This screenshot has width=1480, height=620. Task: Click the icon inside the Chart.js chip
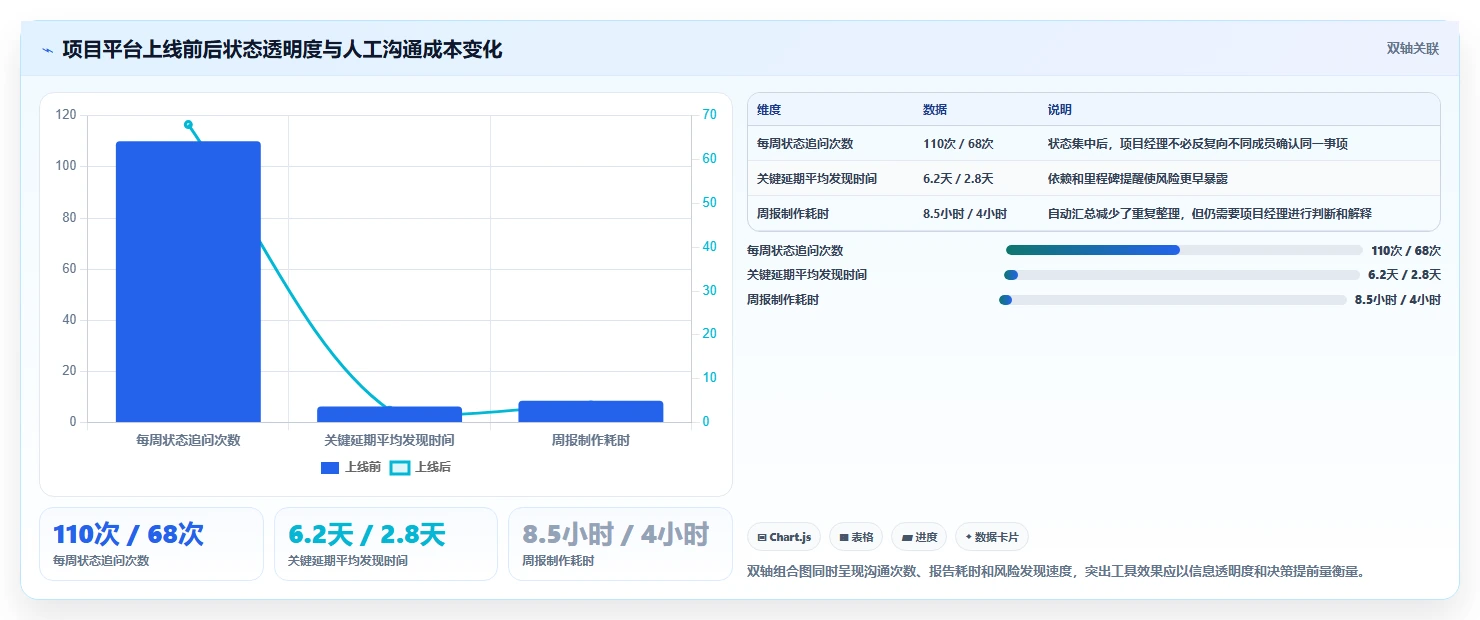coord(762,538)
